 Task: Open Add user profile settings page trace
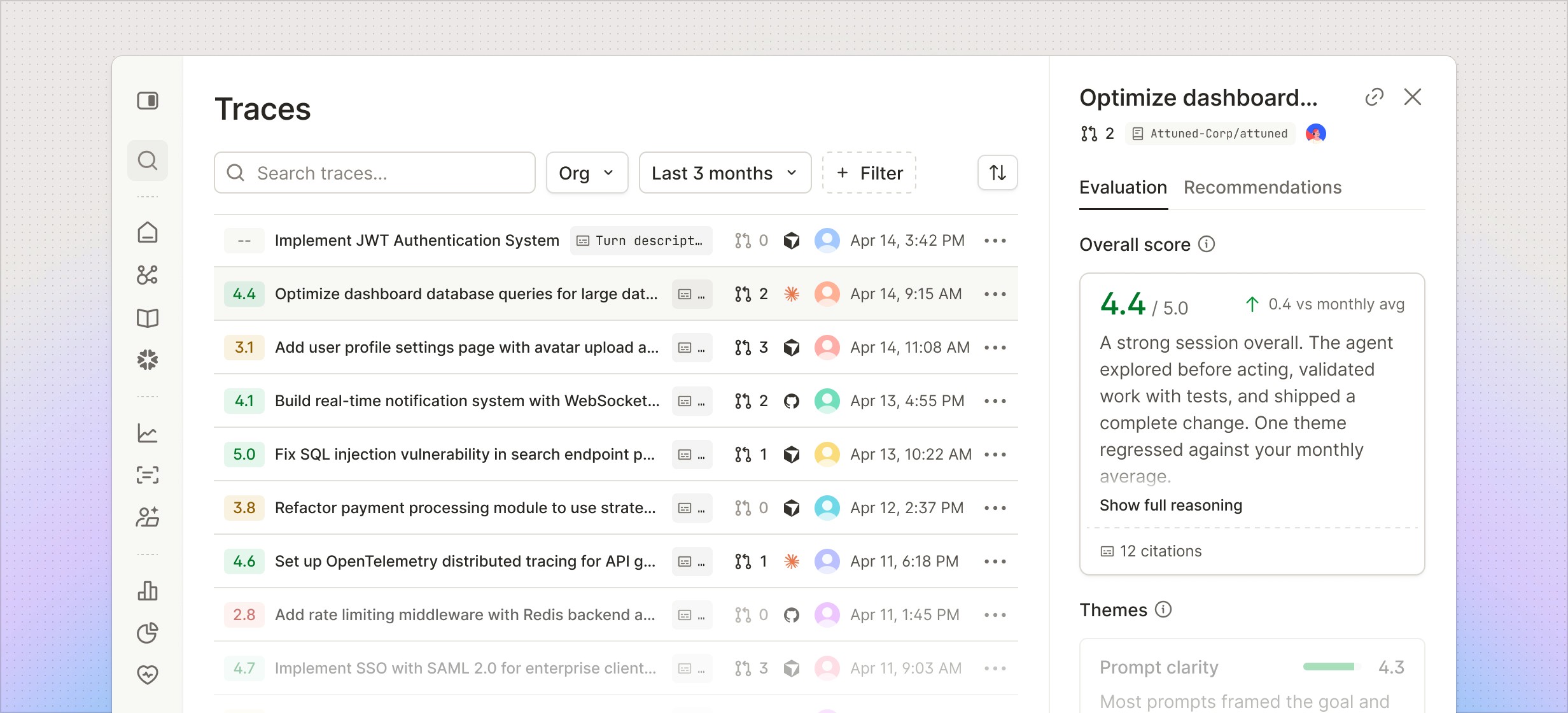(466, 348)
